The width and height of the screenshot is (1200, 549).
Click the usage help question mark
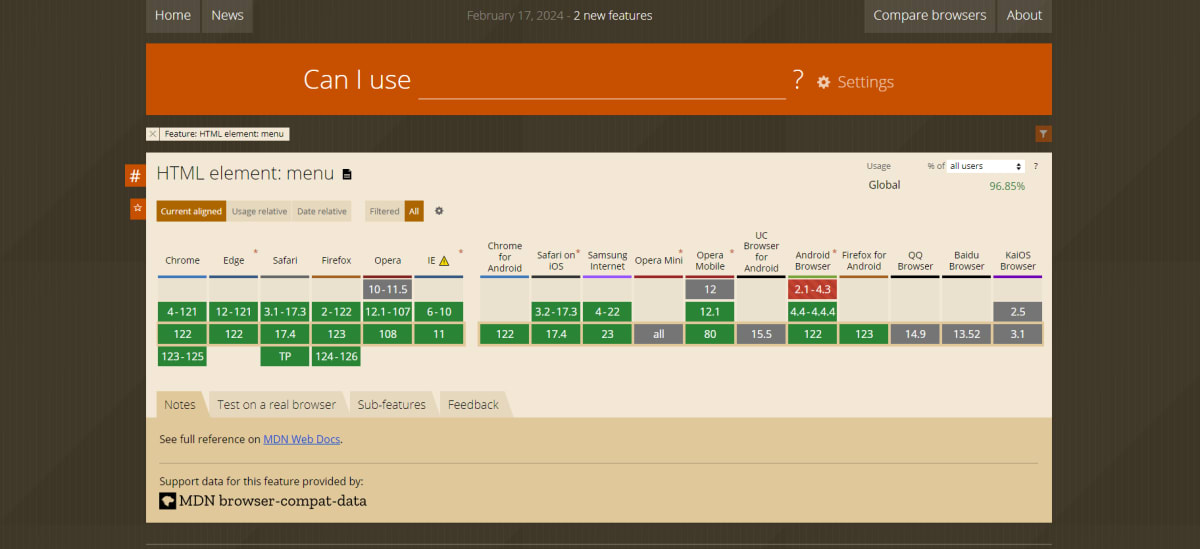pos(1035,166)
